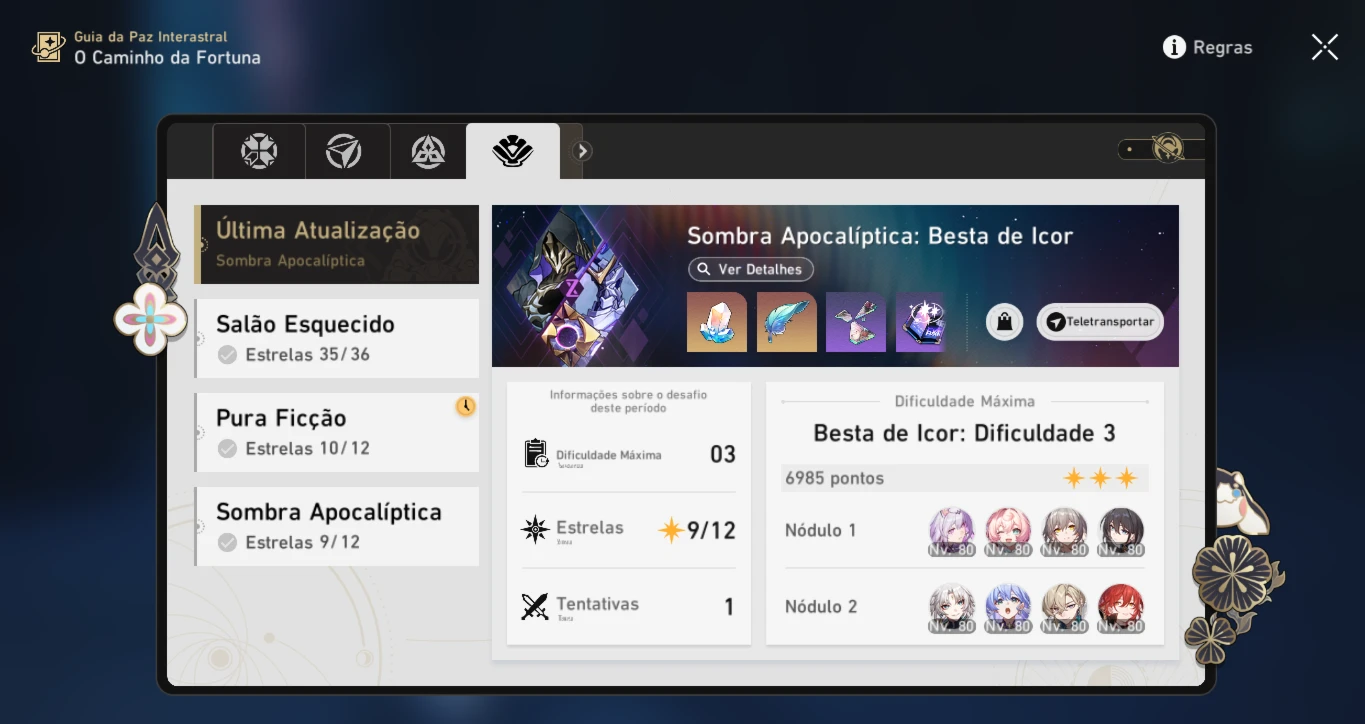Select Nódulo 1 first character portrait

point(952,532)
